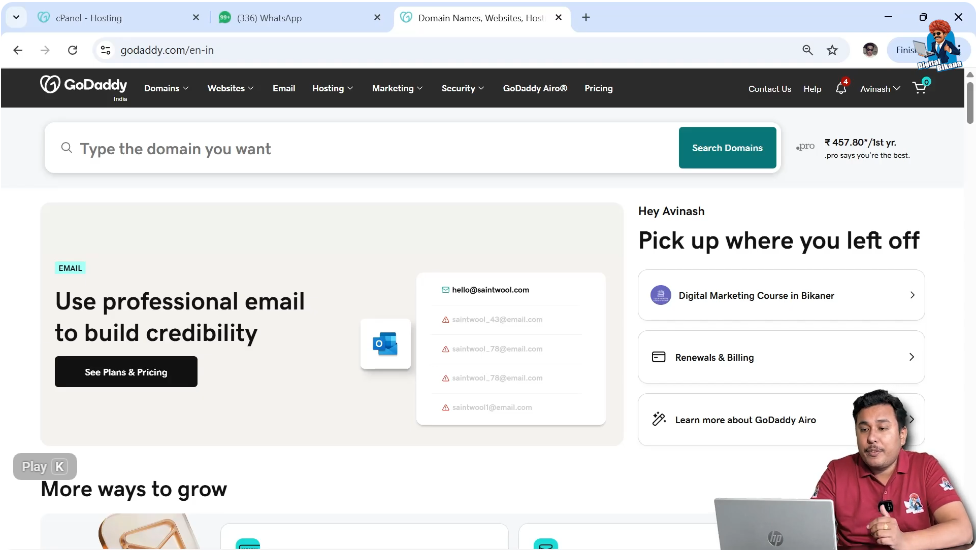
Task: Open a new browser tab
Action: pyautogui.click(x=586, y=17)
